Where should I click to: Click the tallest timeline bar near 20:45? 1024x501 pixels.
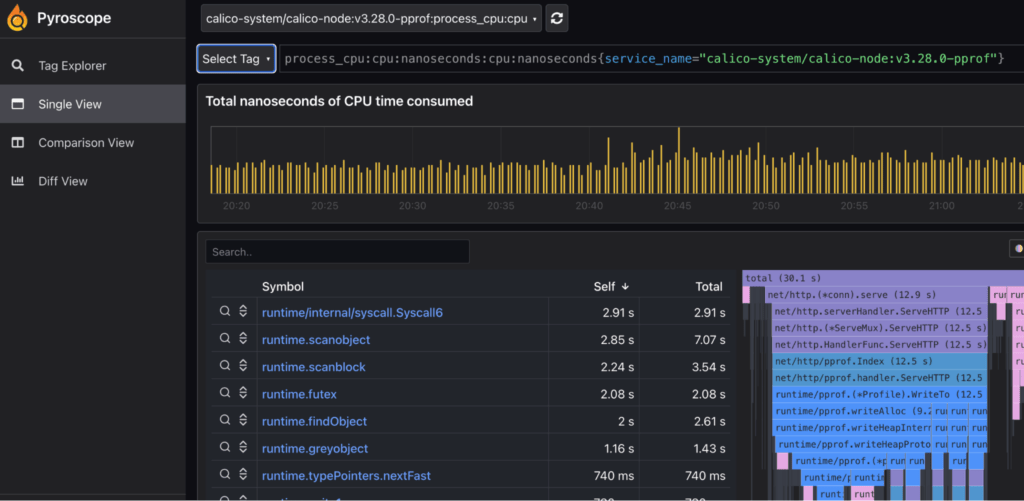pos(679,160)
